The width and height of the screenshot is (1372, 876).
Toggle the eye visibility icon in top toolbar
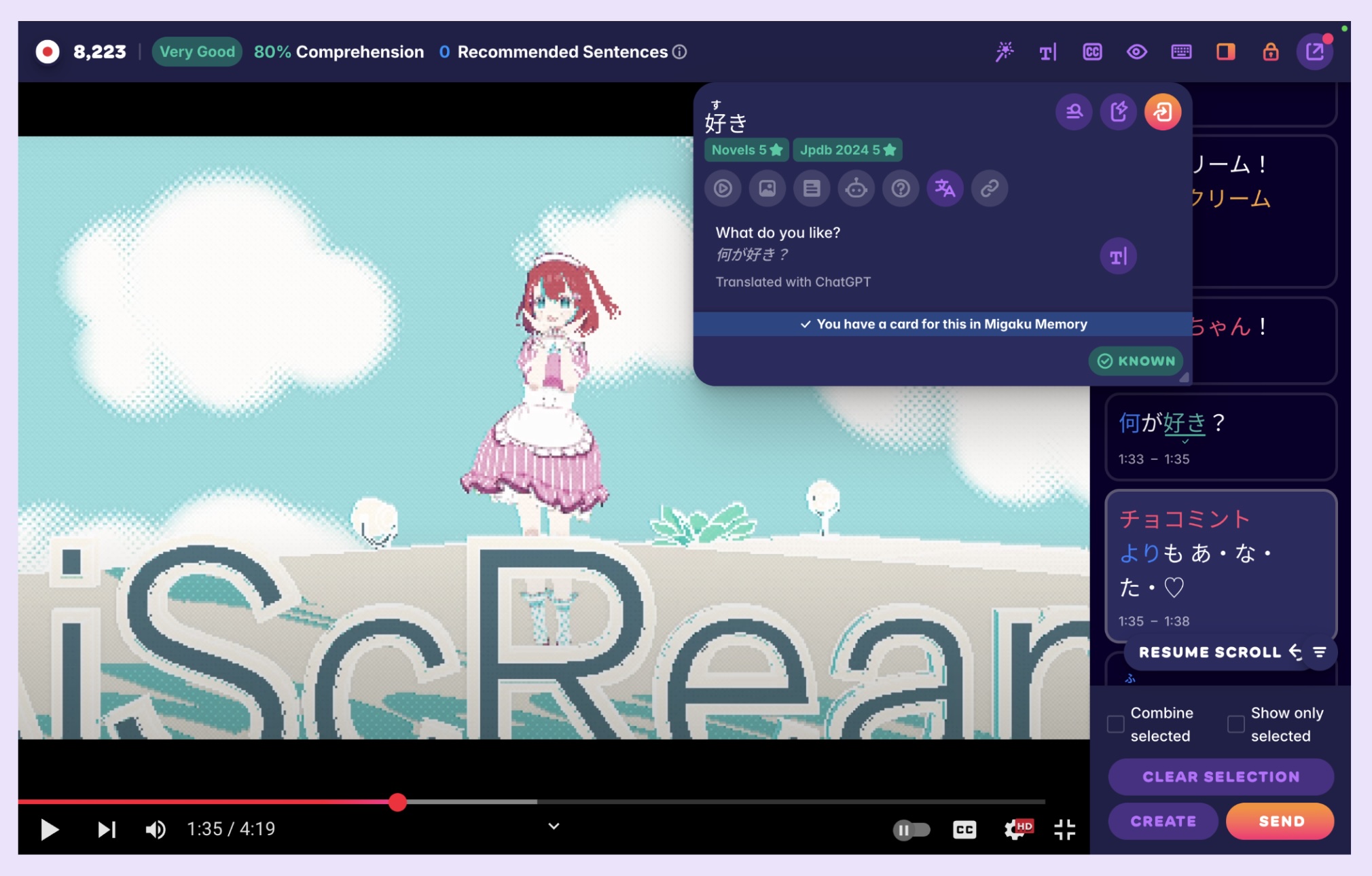[x=1137, y=52]
